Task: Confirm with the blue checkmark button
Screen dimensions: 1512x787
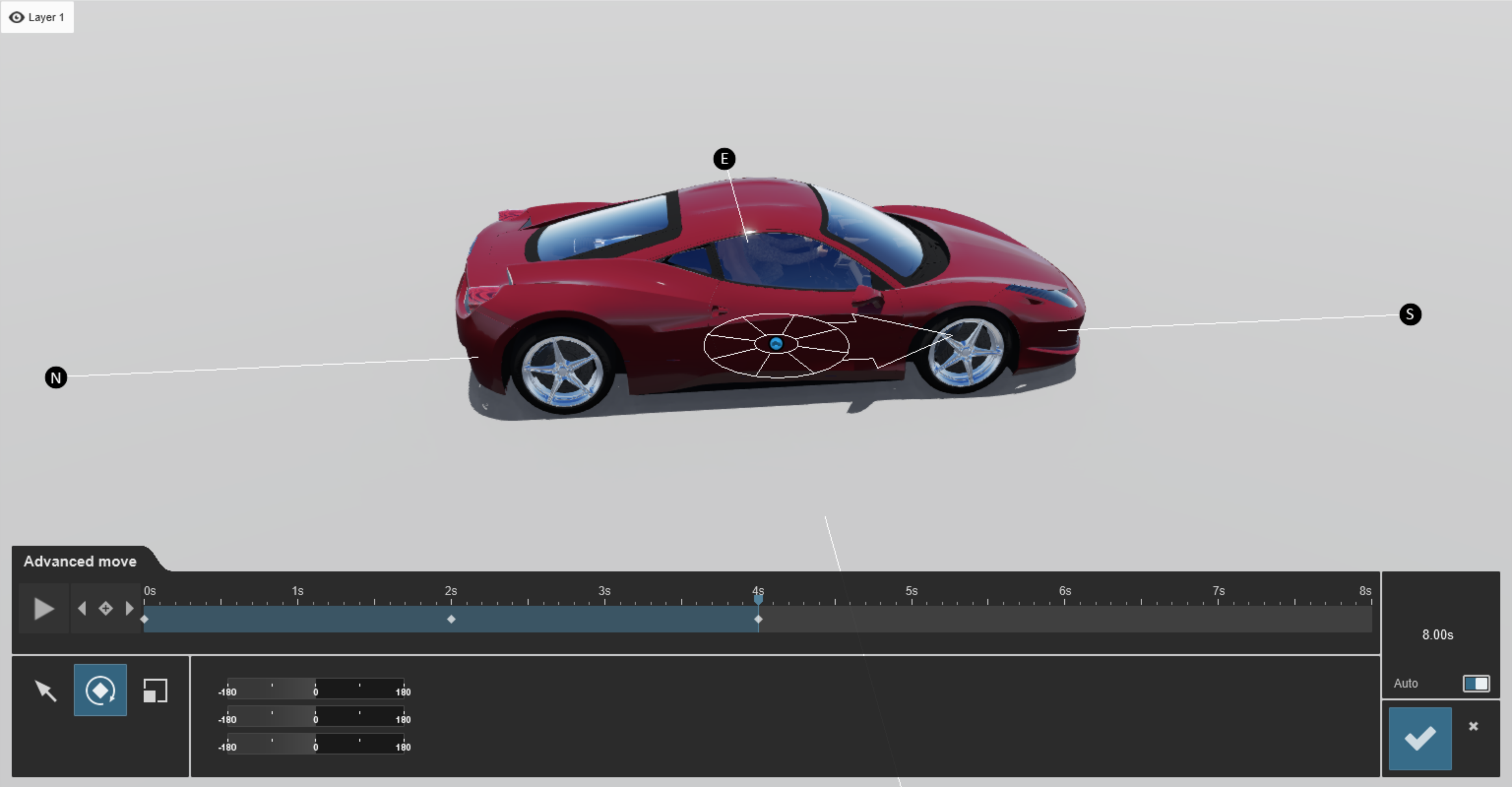Action: (x=1420, y=738)
